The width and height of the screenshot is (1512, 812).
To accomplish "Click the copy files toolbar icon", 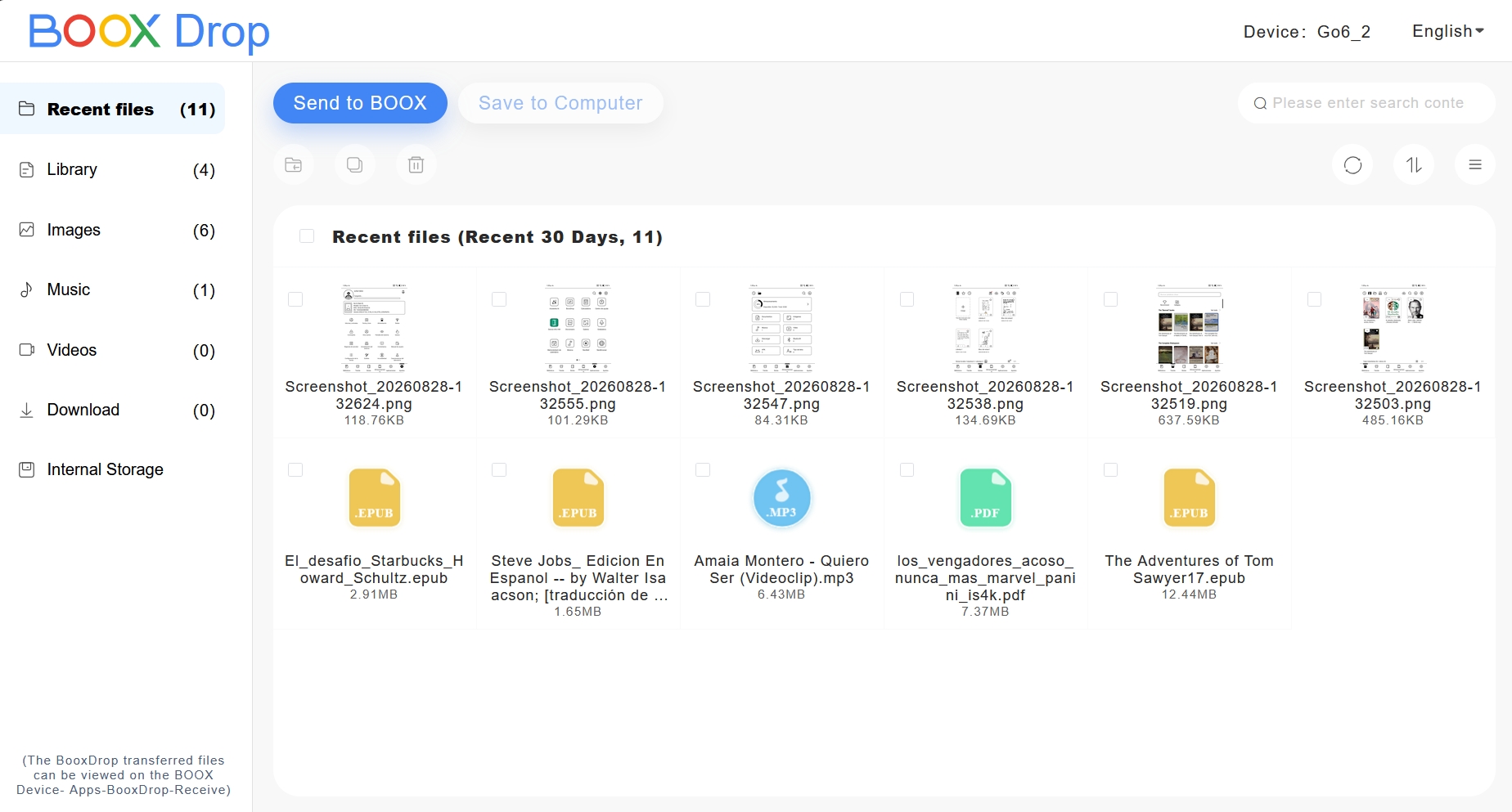I will [355, 165].
